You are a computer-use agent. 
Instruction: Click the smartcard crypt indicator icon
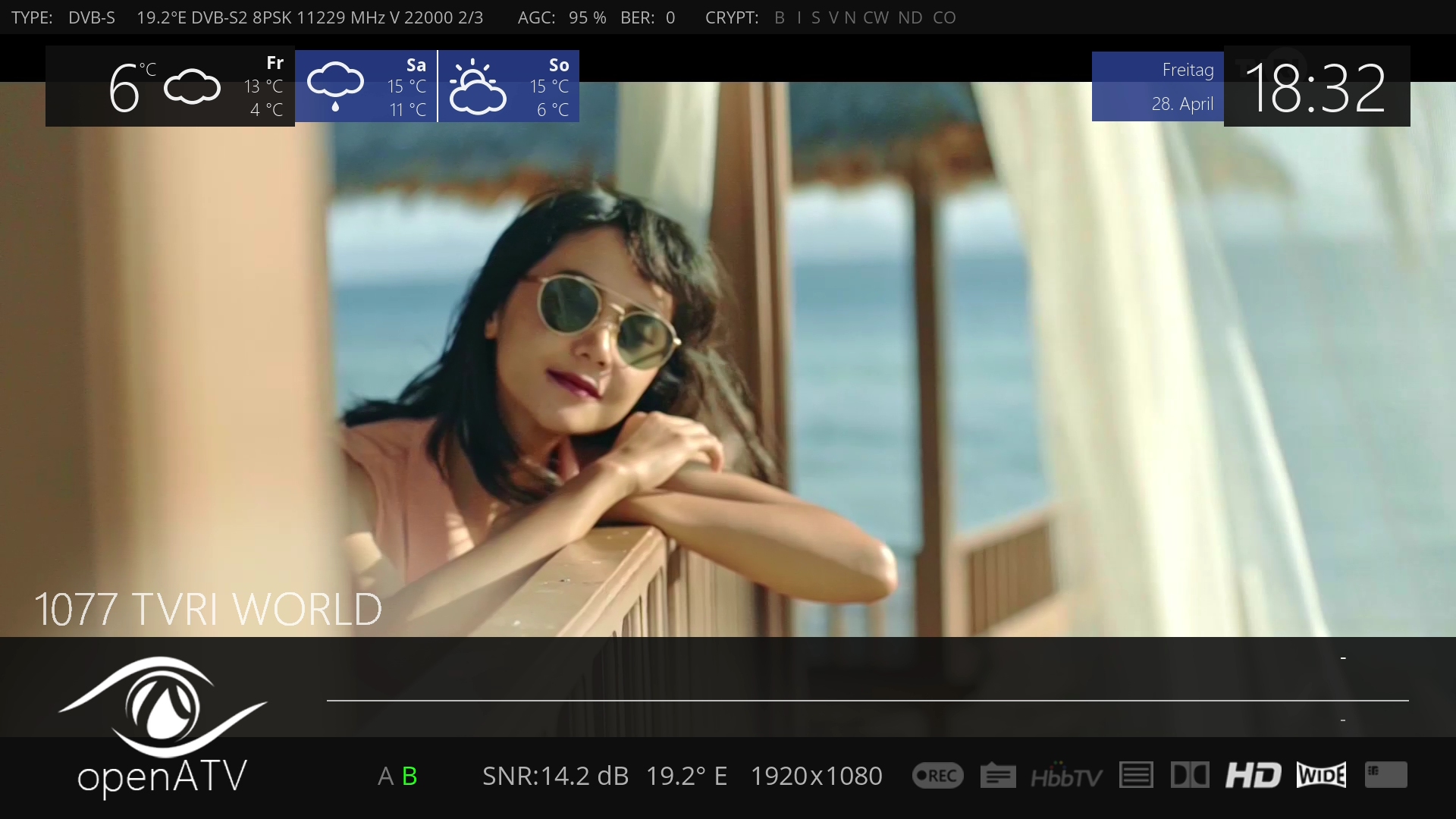(1386, 776)
